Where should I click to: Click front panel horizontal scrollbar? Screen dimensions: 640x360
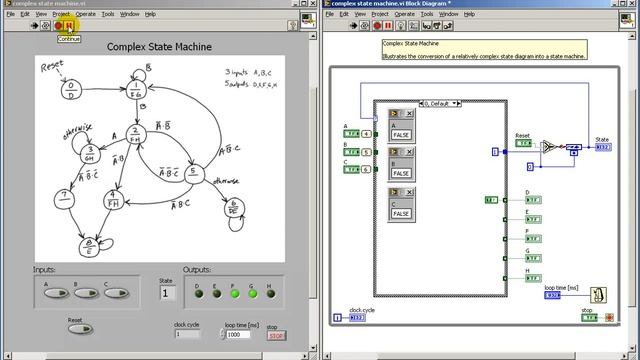click(156, 356)
